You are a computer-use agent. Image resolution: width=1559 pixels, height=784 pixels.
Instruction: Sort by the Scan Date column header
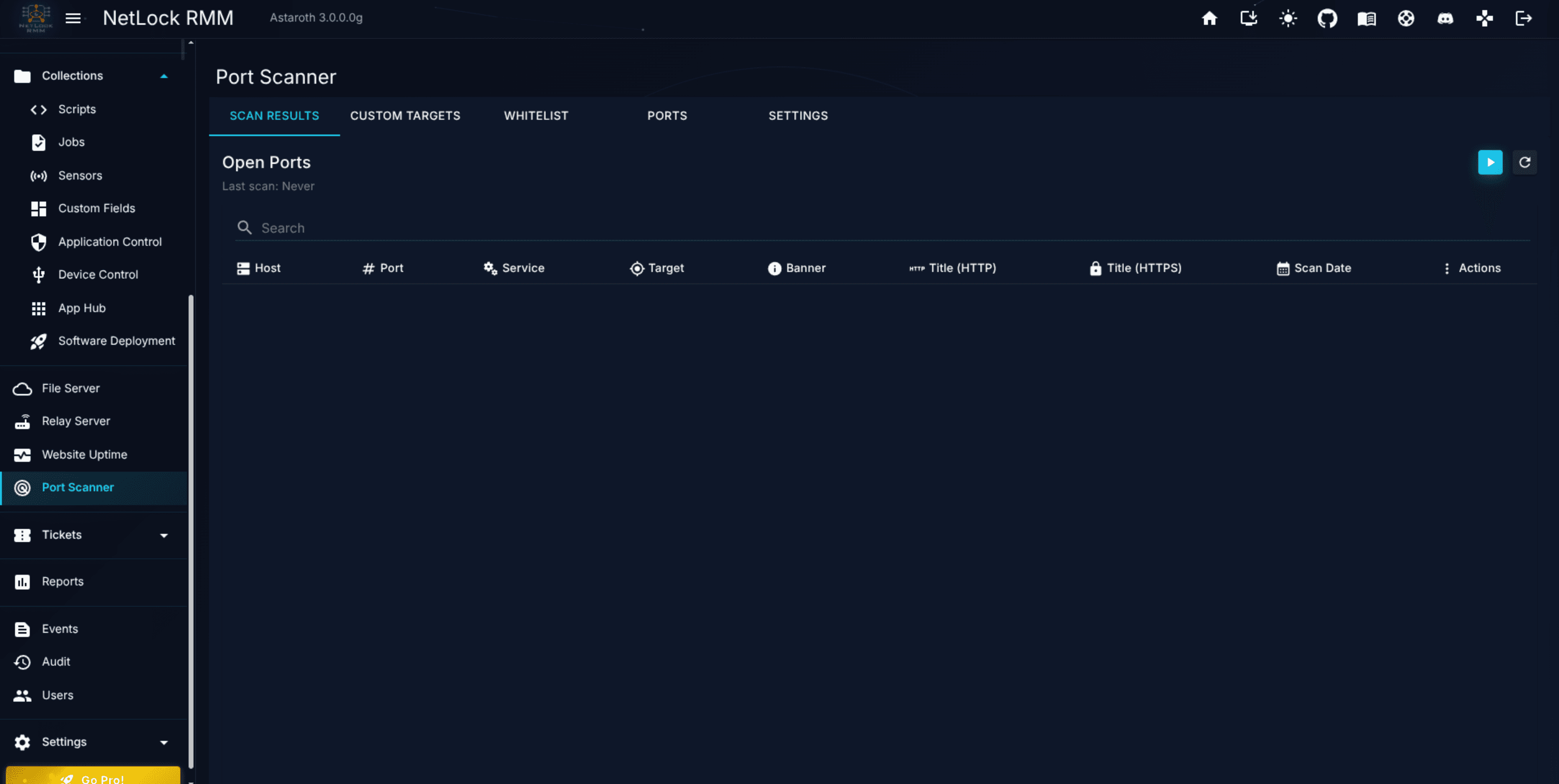[1314, 268]
